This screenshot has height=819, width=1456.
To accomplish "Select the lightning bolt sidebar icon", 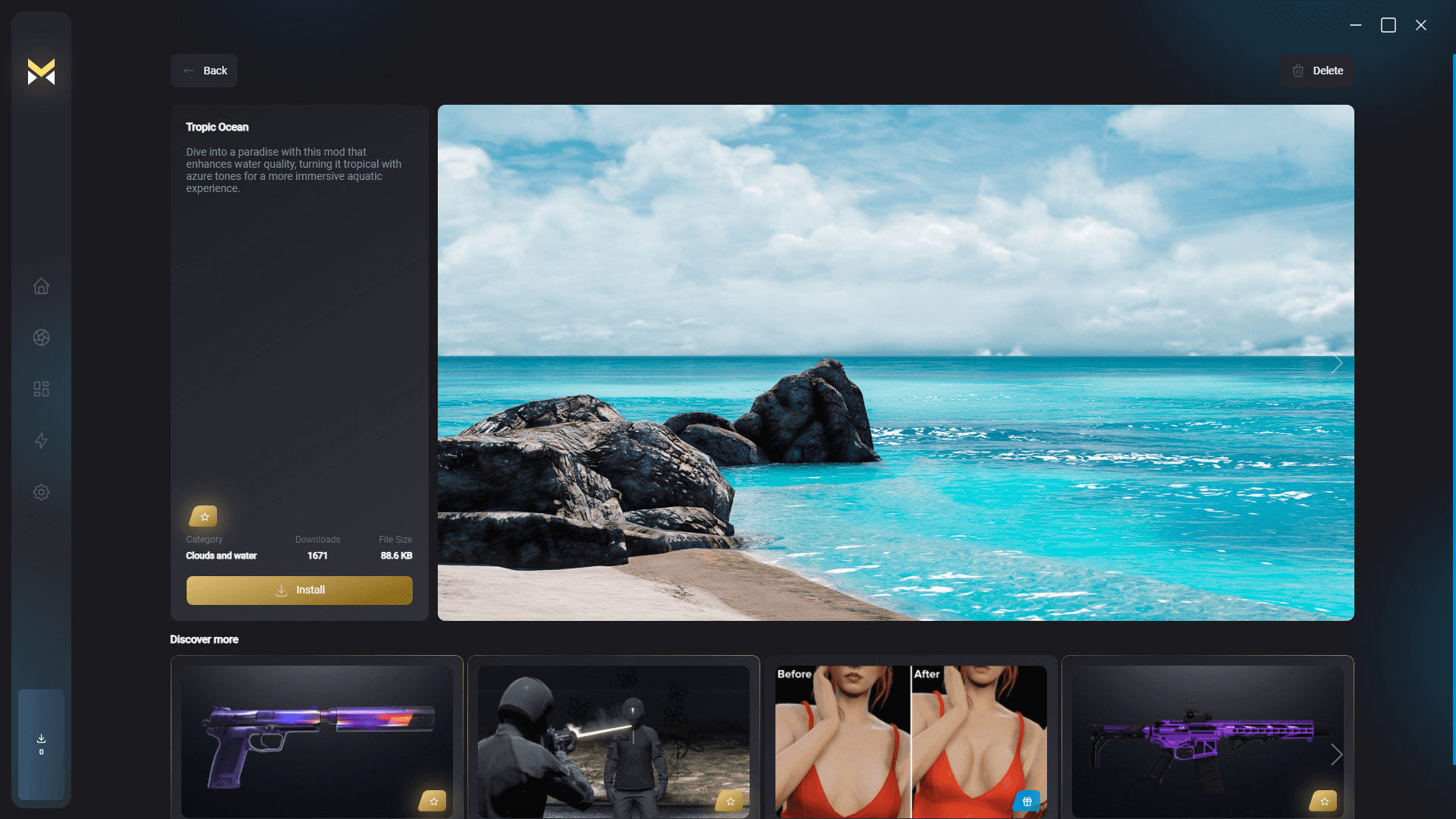I will coord(41,441).
